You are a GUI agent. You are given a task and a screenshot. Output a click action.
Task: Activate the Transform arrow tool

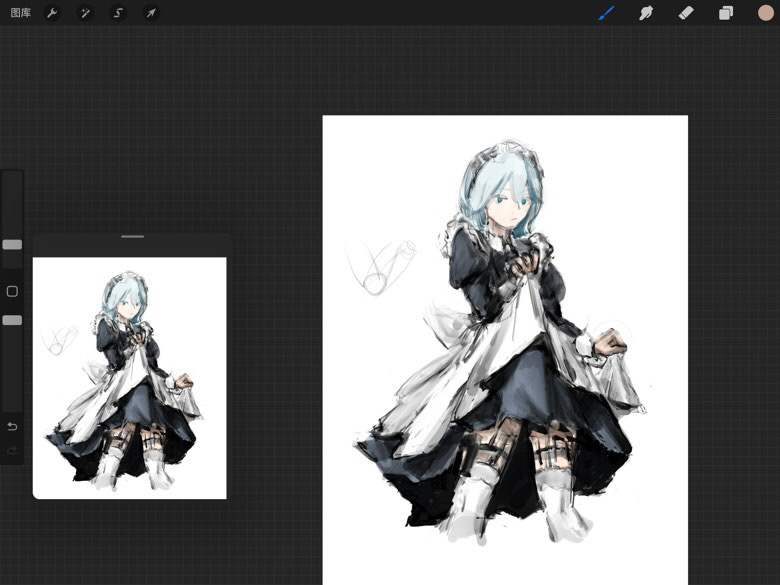coord(151,13)
